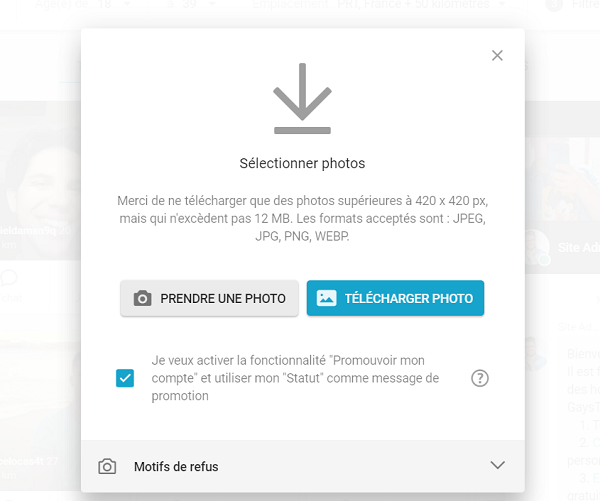Click the PRENDRE UNE PHOTO button
Screen dimensions: 600x501
(x=209, y=299)
